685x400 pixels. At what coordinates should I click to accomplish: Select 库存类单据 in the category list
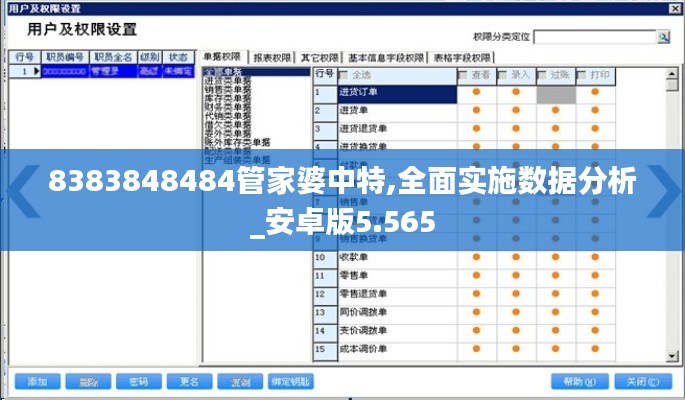click(x=228, y=98)
